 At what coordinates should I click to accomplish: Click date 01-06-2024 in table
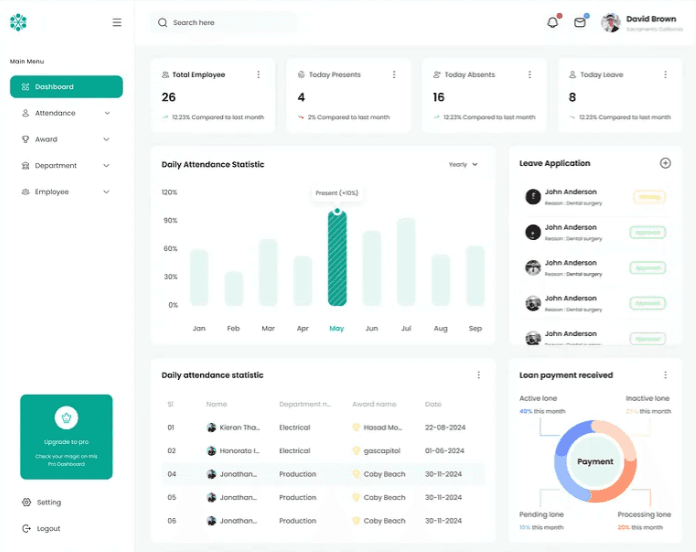(x=444, y=451)
